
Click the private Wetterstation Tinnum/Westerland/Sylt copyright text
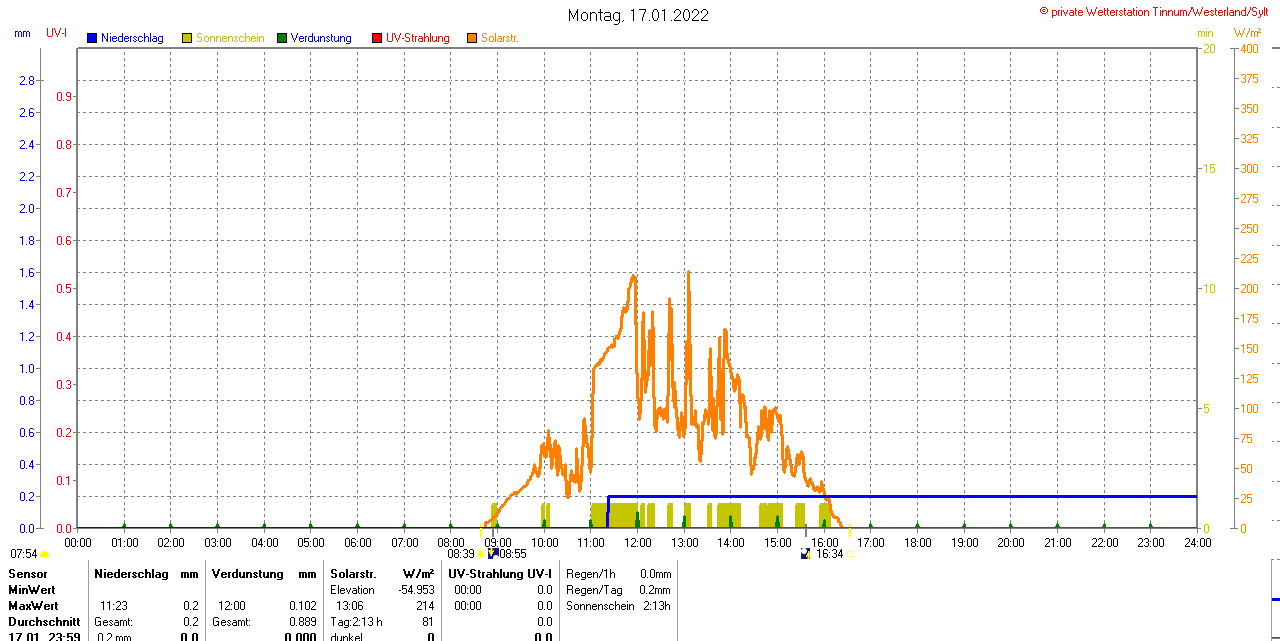(1159, 11)
